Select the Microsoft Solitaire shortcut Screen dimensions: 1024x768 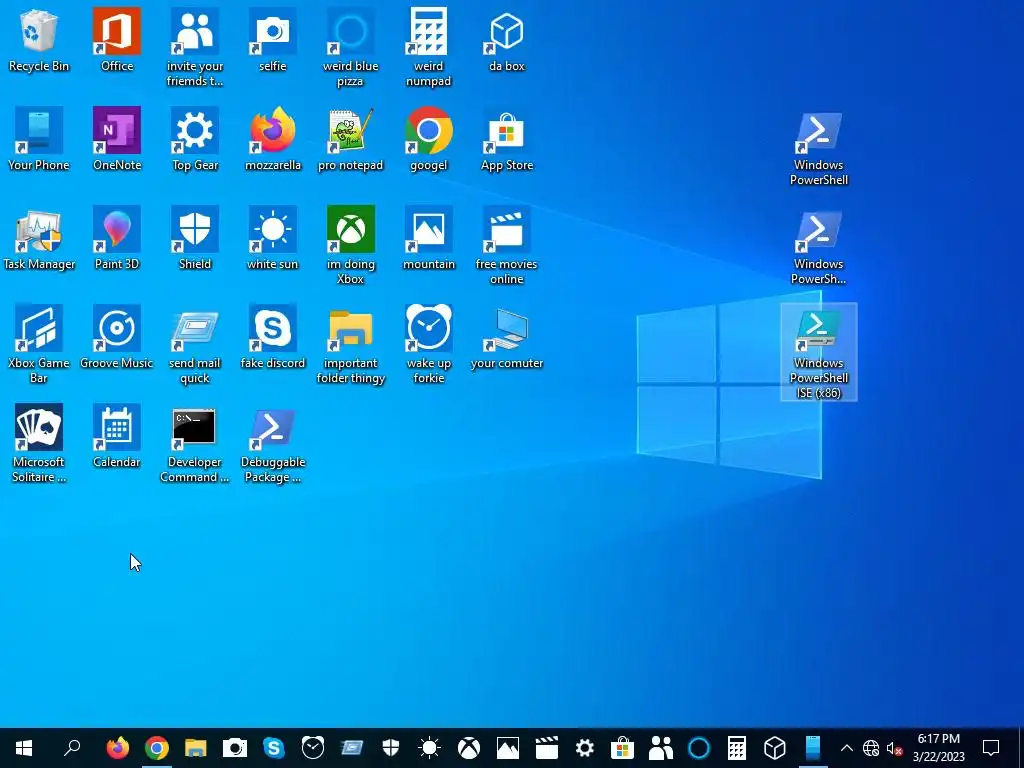click(39, 443)
